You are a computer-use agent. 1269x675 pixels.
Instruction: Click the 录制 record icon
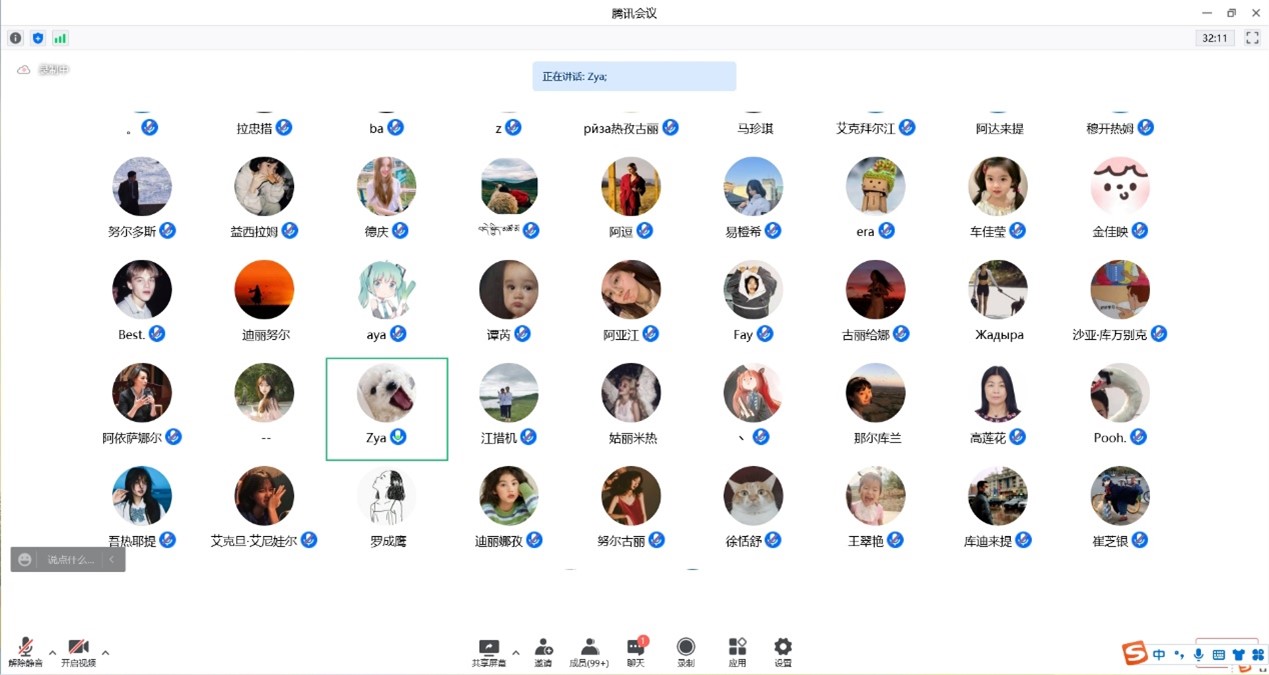(x=685, y=652)
